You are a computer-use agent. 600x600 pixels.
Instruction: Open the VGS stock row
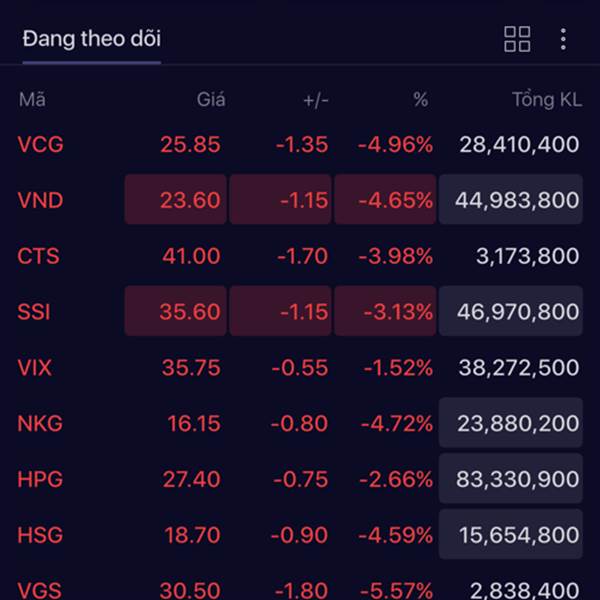tap(300, 589)
